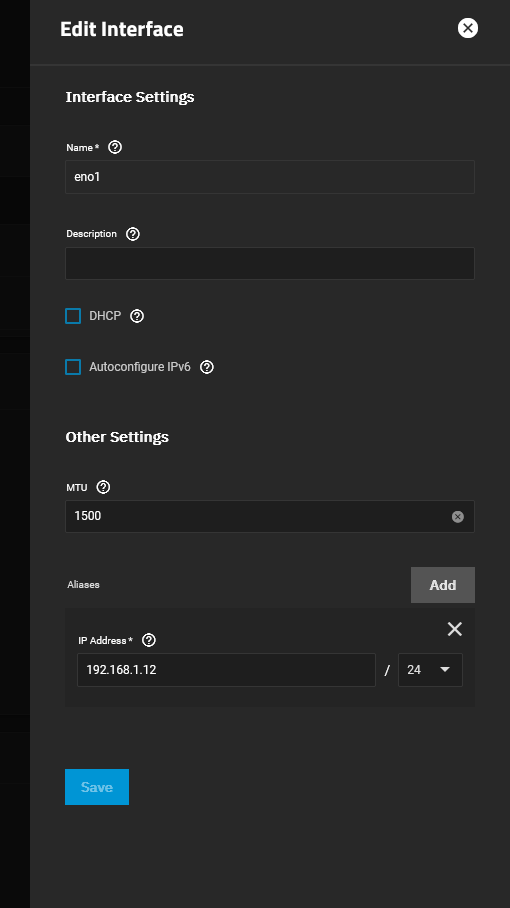The width and height of the screenshot is (510, 908).
Task: Click the Autoconfigure IPv6 label text
Action: pos(140,367)
